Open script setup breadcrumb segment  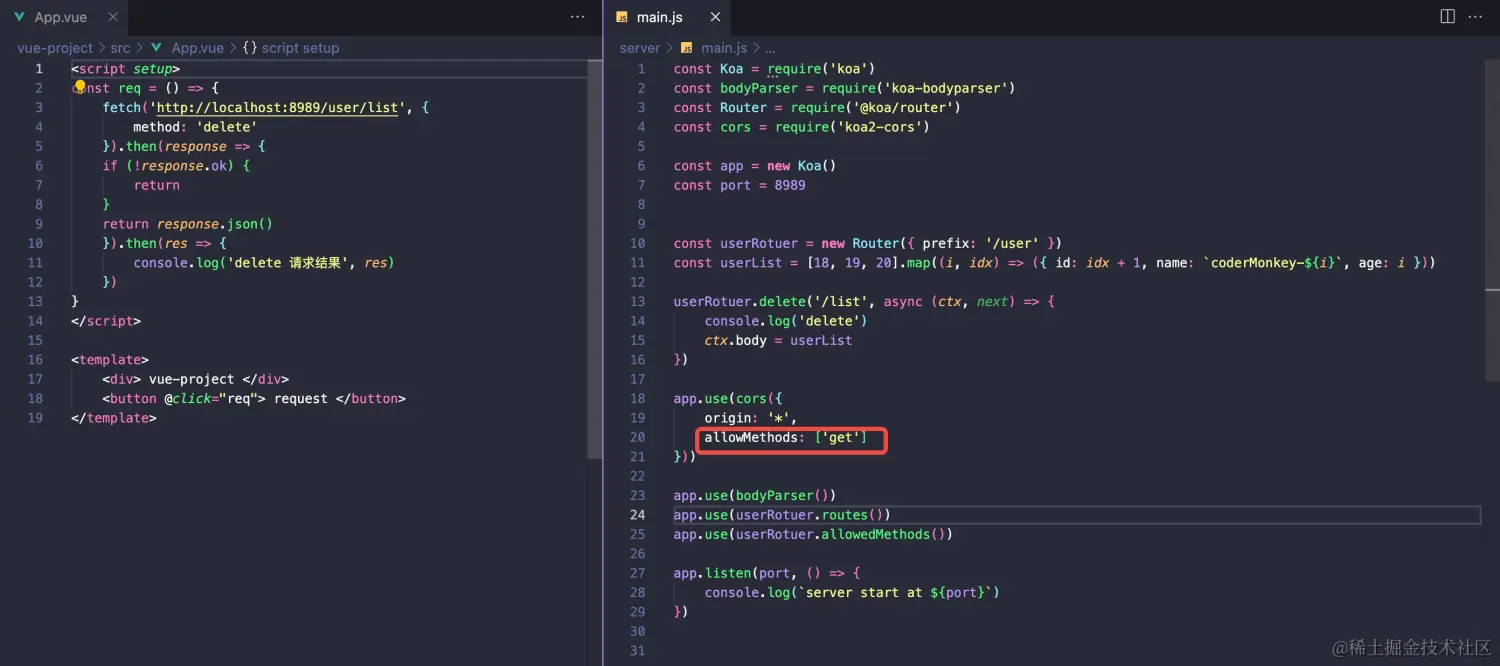(300, 48)
